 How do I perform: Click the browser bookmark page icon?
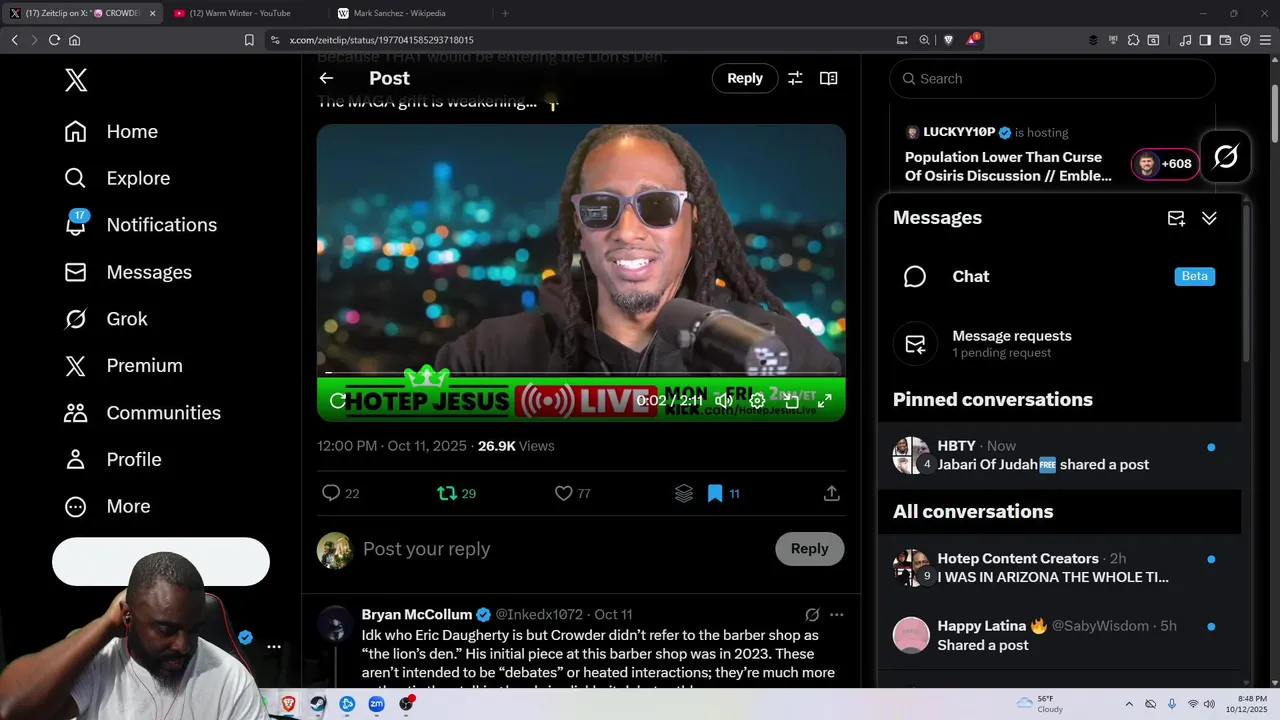[x=249, y=40]
